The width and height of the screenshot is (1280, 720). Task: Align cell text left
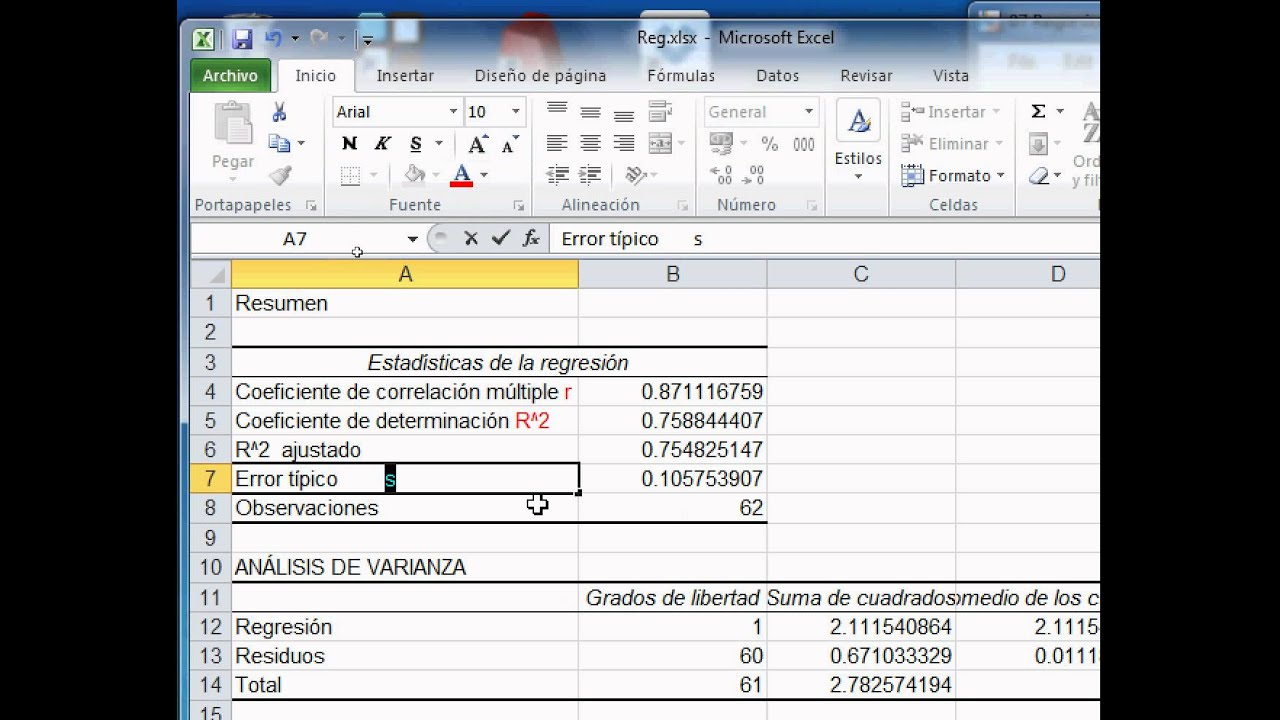click(x=557, y=143)
